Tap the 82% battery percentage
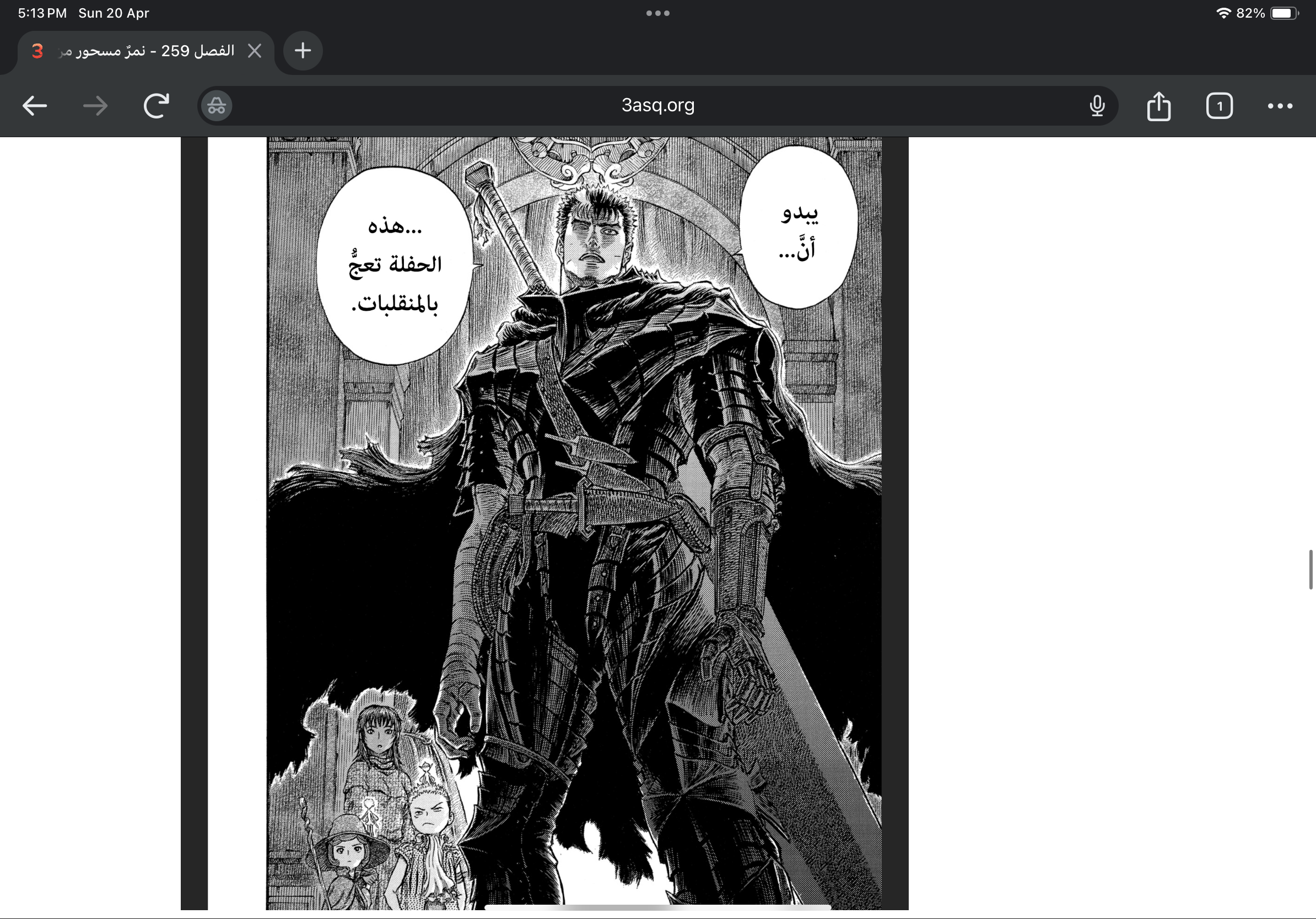 1250,13
